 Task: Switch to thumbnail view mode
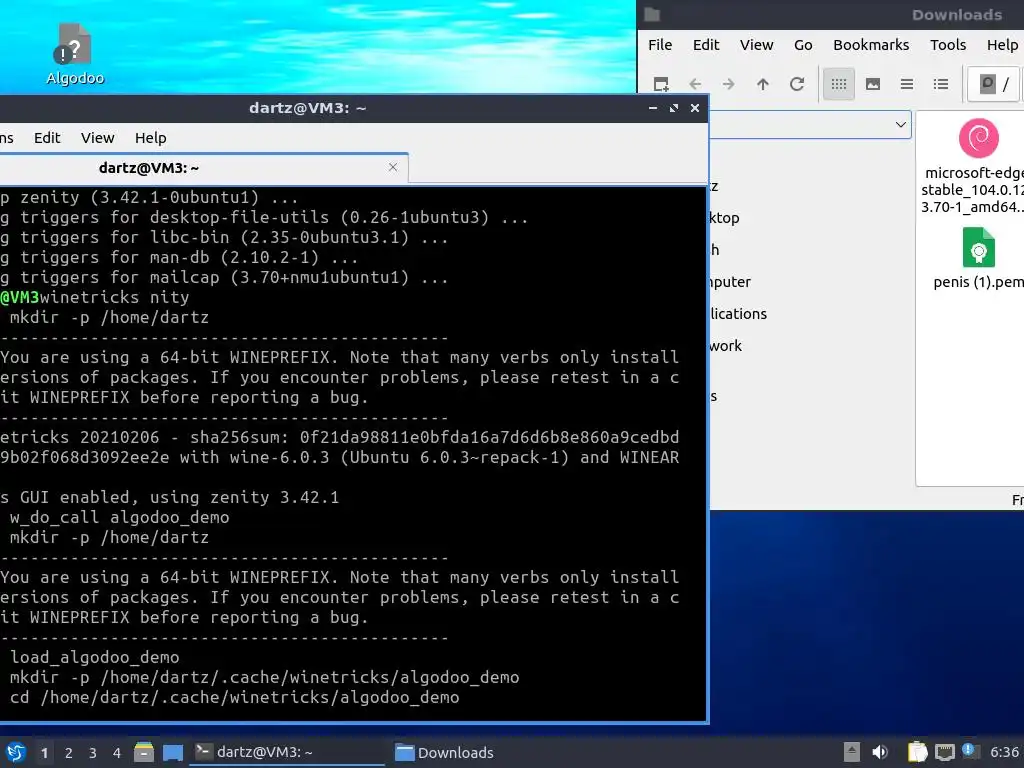pos(872,84)
